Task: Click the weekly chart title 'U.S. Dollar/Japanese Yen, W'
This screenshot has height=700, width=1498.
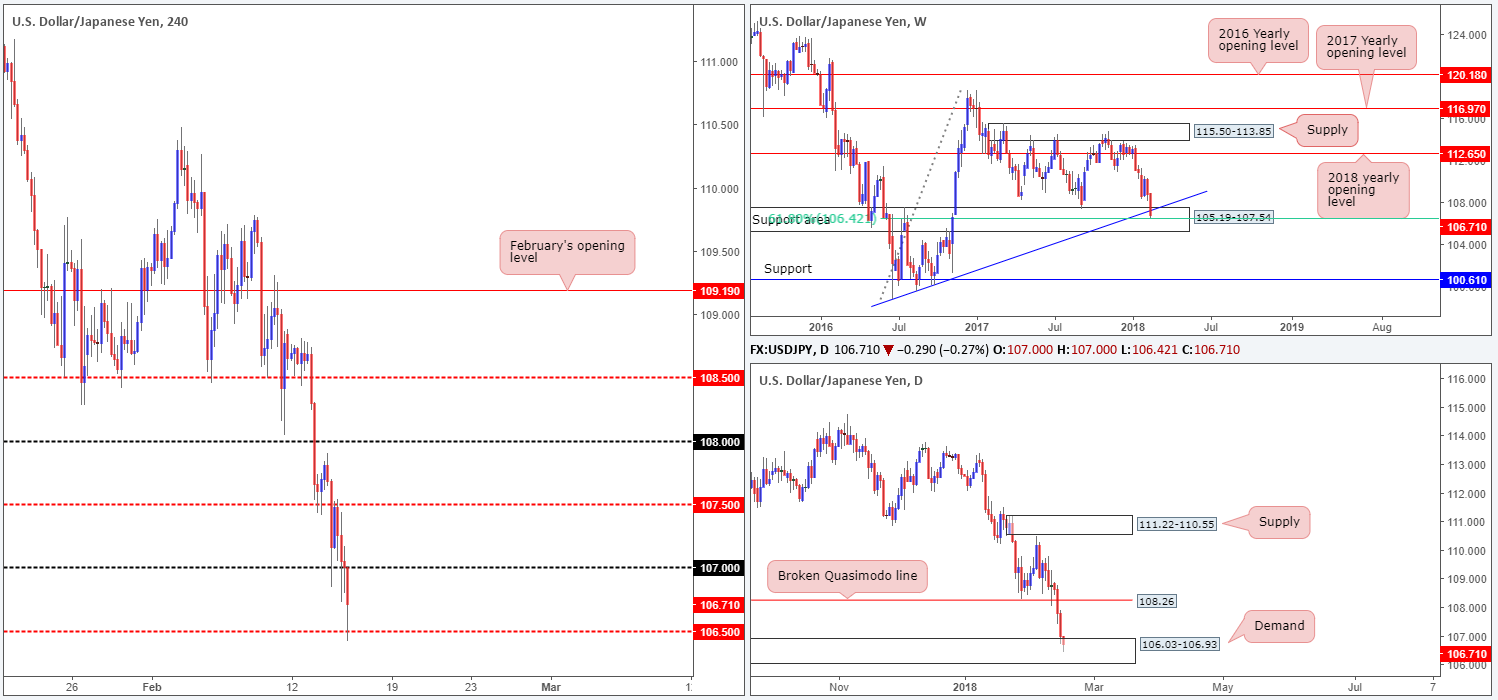Action: tap(842, 21)
